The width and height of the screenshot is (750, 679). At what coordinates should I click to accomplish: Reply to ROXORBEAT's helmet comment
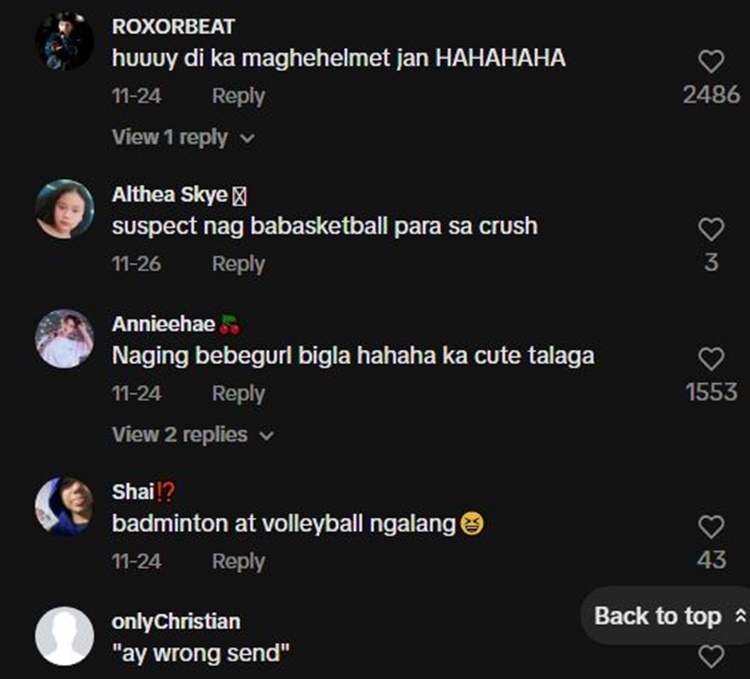coord(238,96)
